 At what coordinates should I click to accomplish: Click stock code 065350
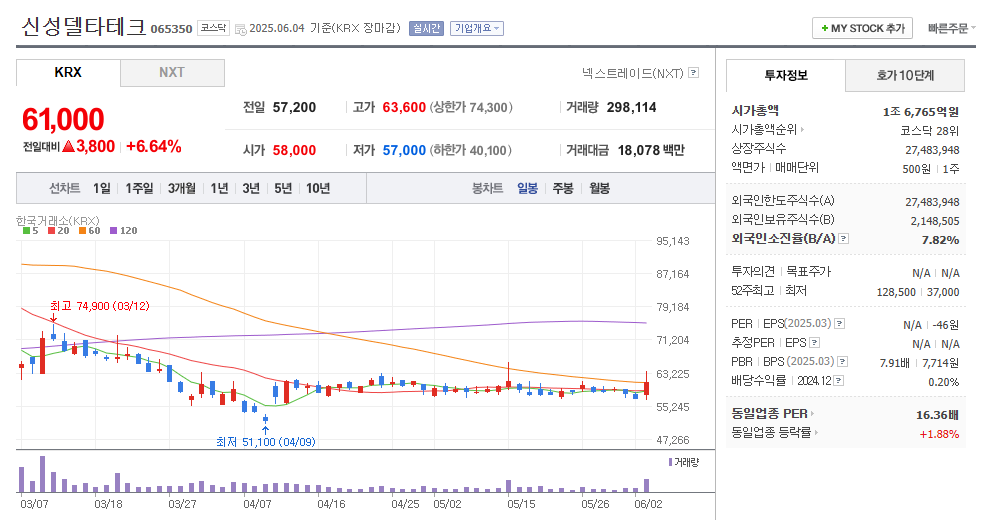(171, 29)
